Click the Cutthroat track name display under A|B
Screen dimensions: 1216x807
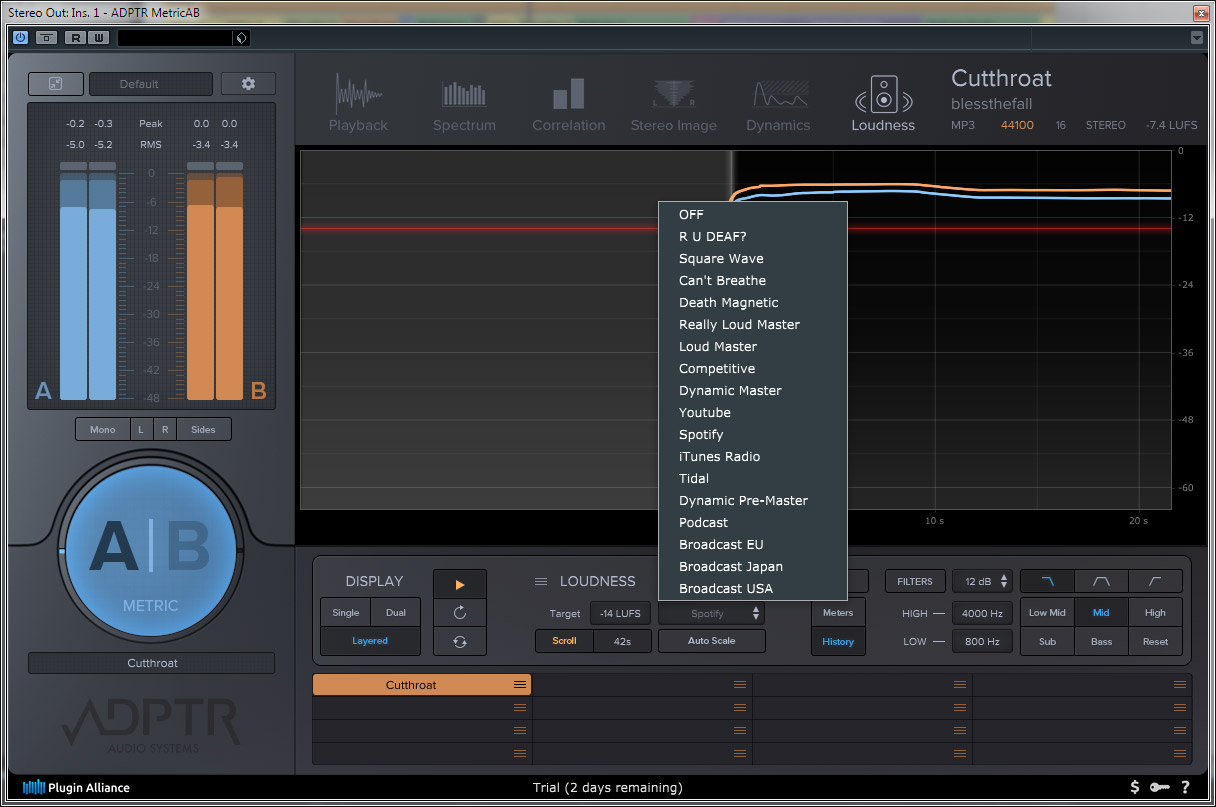(x=151, y=663)
